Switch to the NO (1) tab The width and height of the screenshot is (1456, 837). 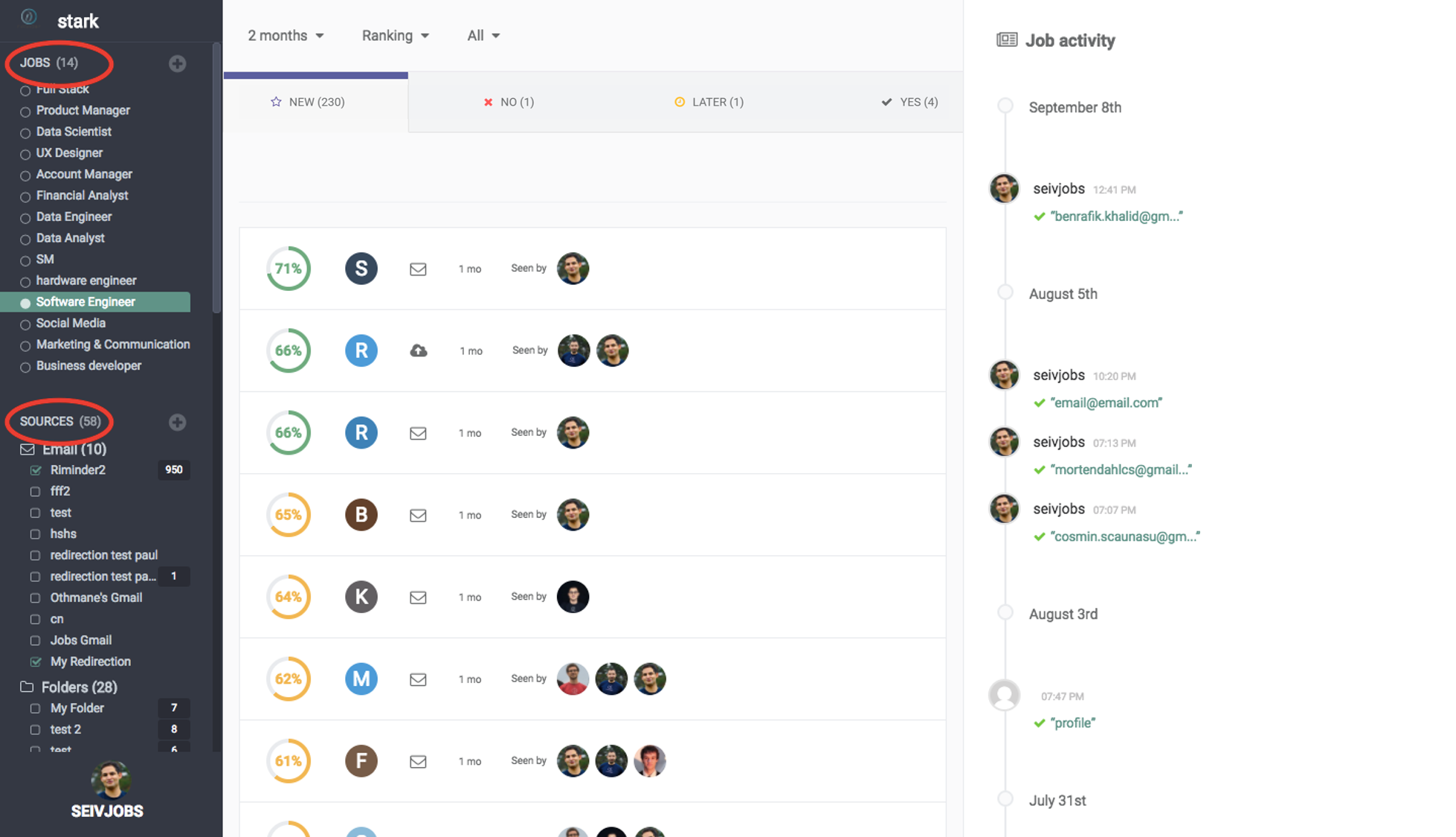coord(509,102)
